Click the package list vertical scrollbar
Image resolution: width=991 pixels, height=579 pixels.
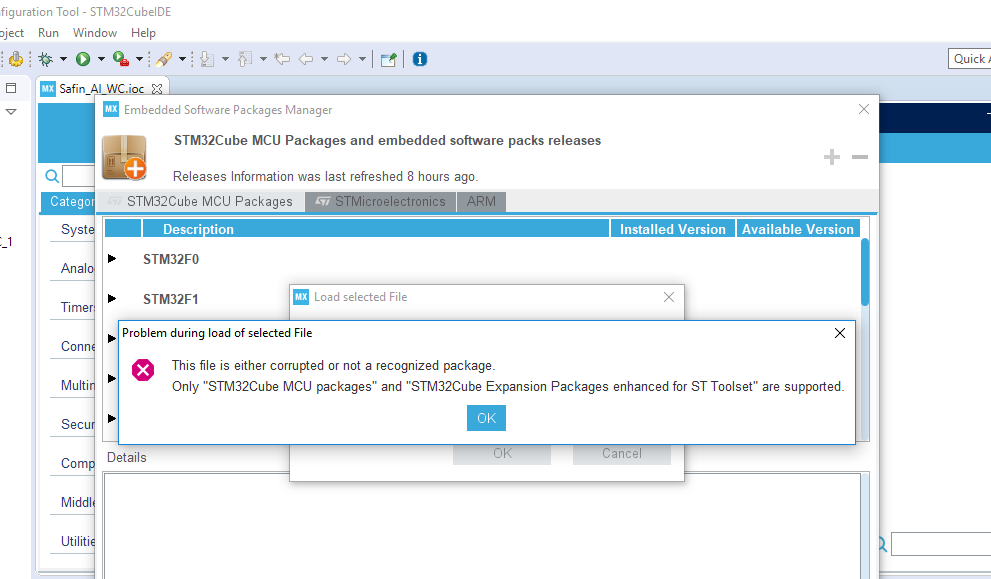[x=865, y=272]
